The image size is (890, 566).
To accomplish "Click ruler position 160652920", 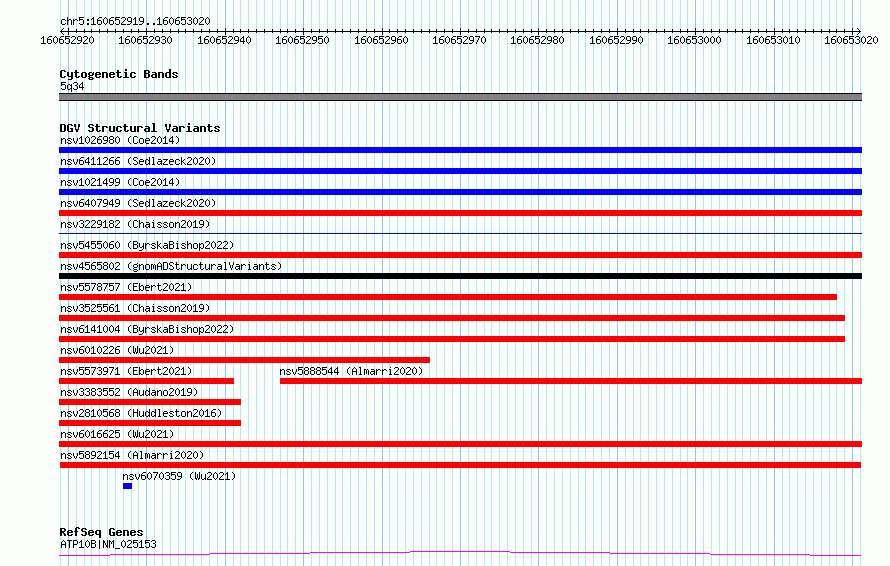I will 68,40.
